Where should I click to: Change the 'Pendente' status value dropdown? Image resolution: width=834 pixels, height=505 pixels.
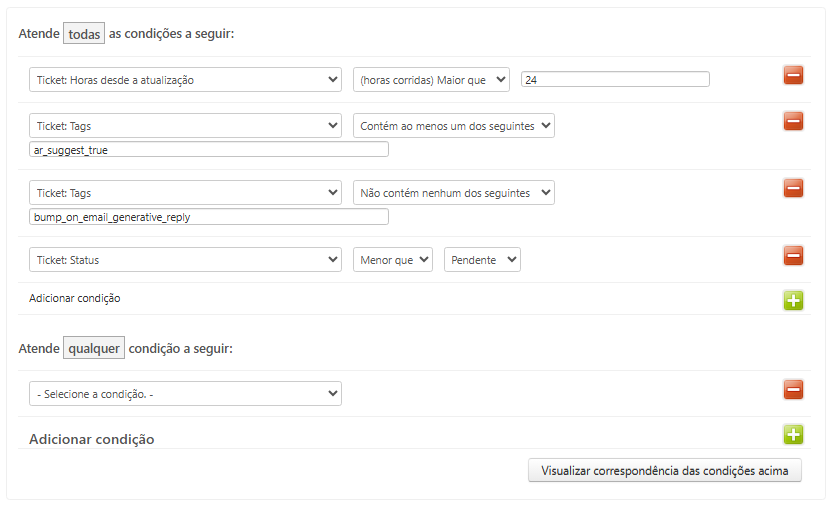pos(482,260)
